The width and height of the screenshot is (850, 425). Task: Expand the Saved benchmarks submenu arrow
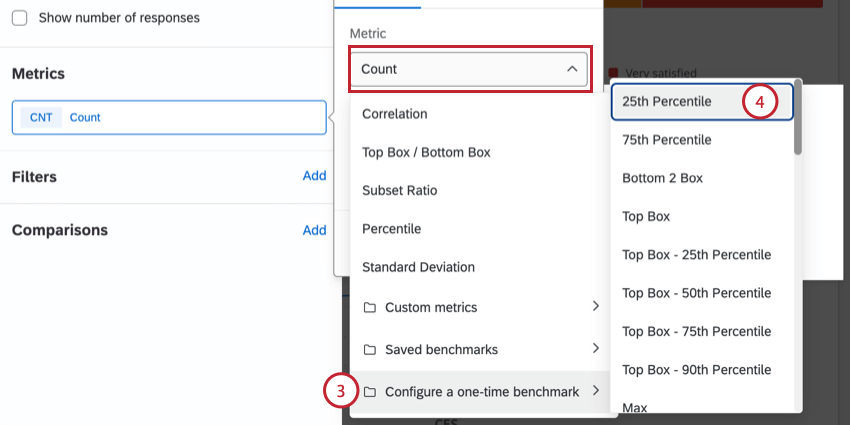596,348
